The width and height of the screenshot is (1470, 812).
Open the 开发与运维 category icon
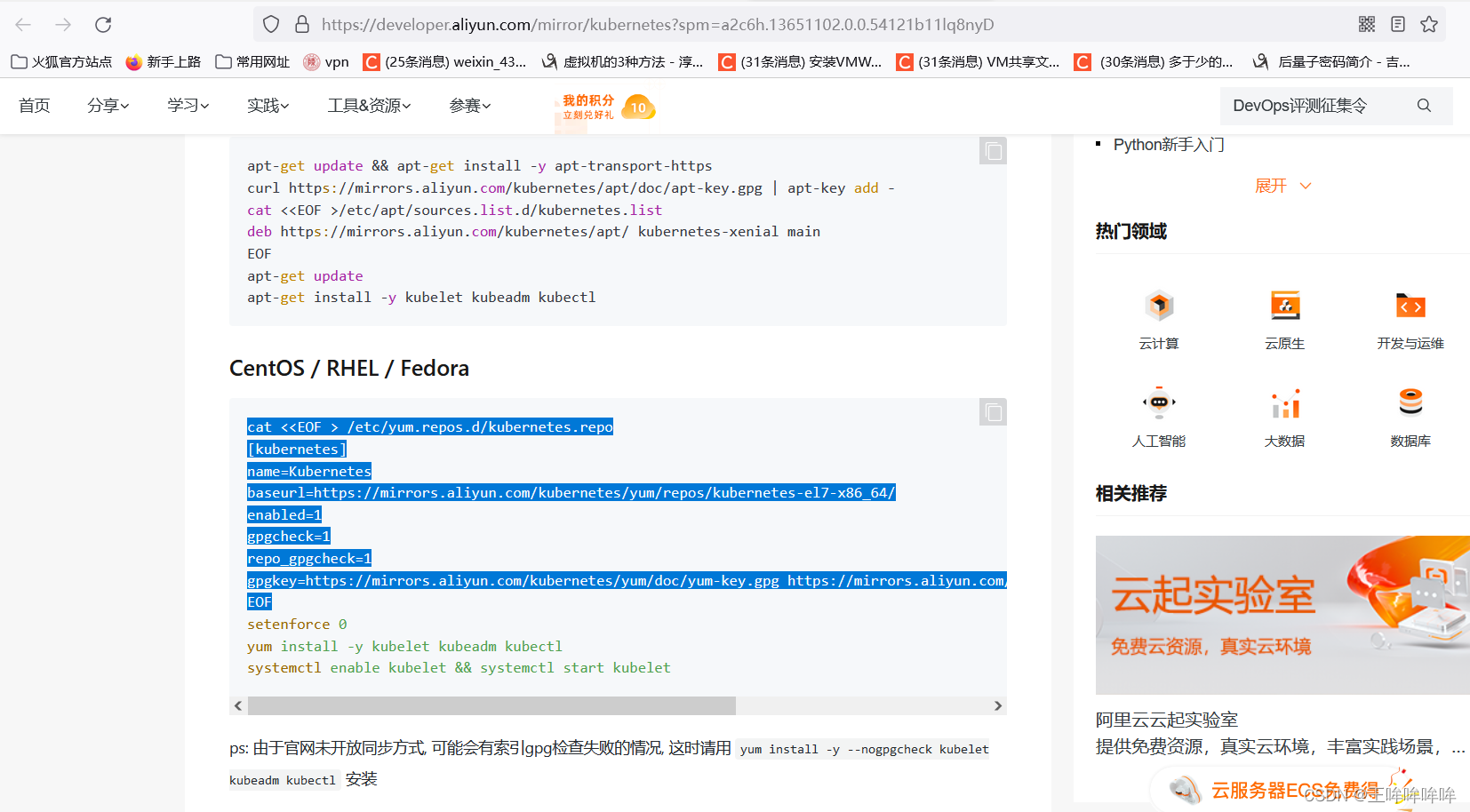pos(1410,306)
